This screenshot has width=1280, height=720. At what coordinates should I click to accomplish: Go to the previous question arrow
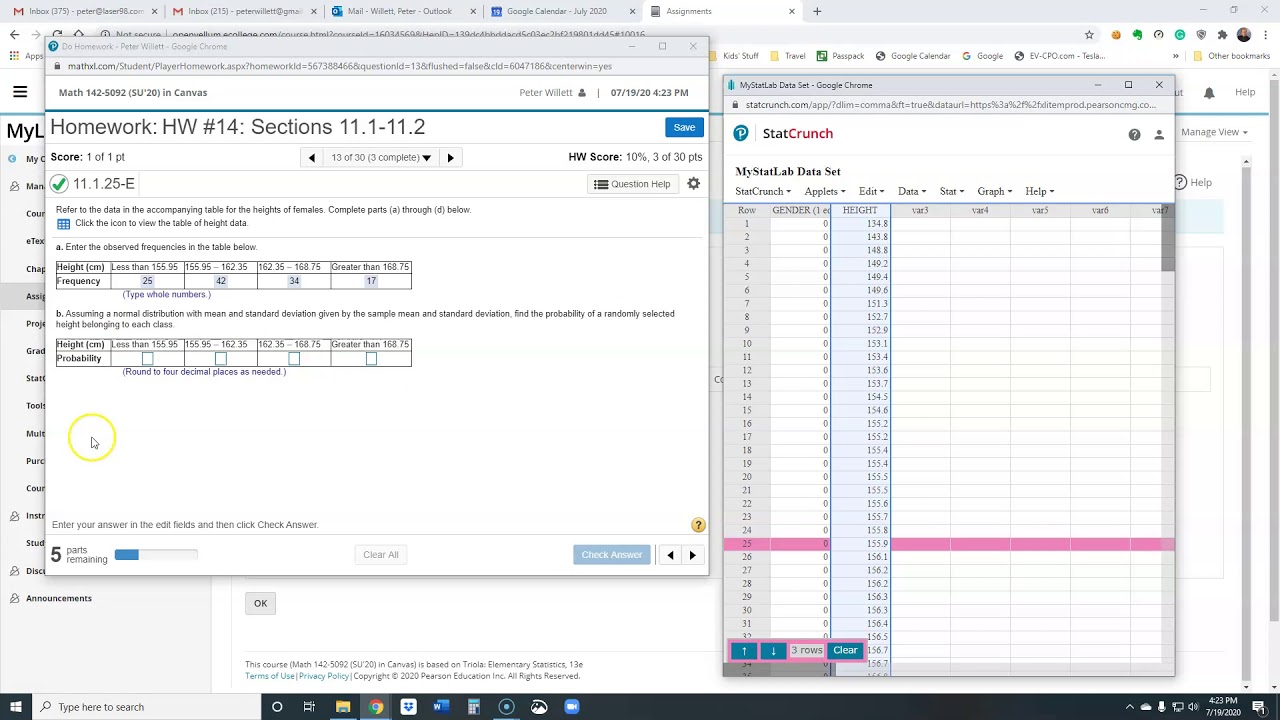click(312, 158)
